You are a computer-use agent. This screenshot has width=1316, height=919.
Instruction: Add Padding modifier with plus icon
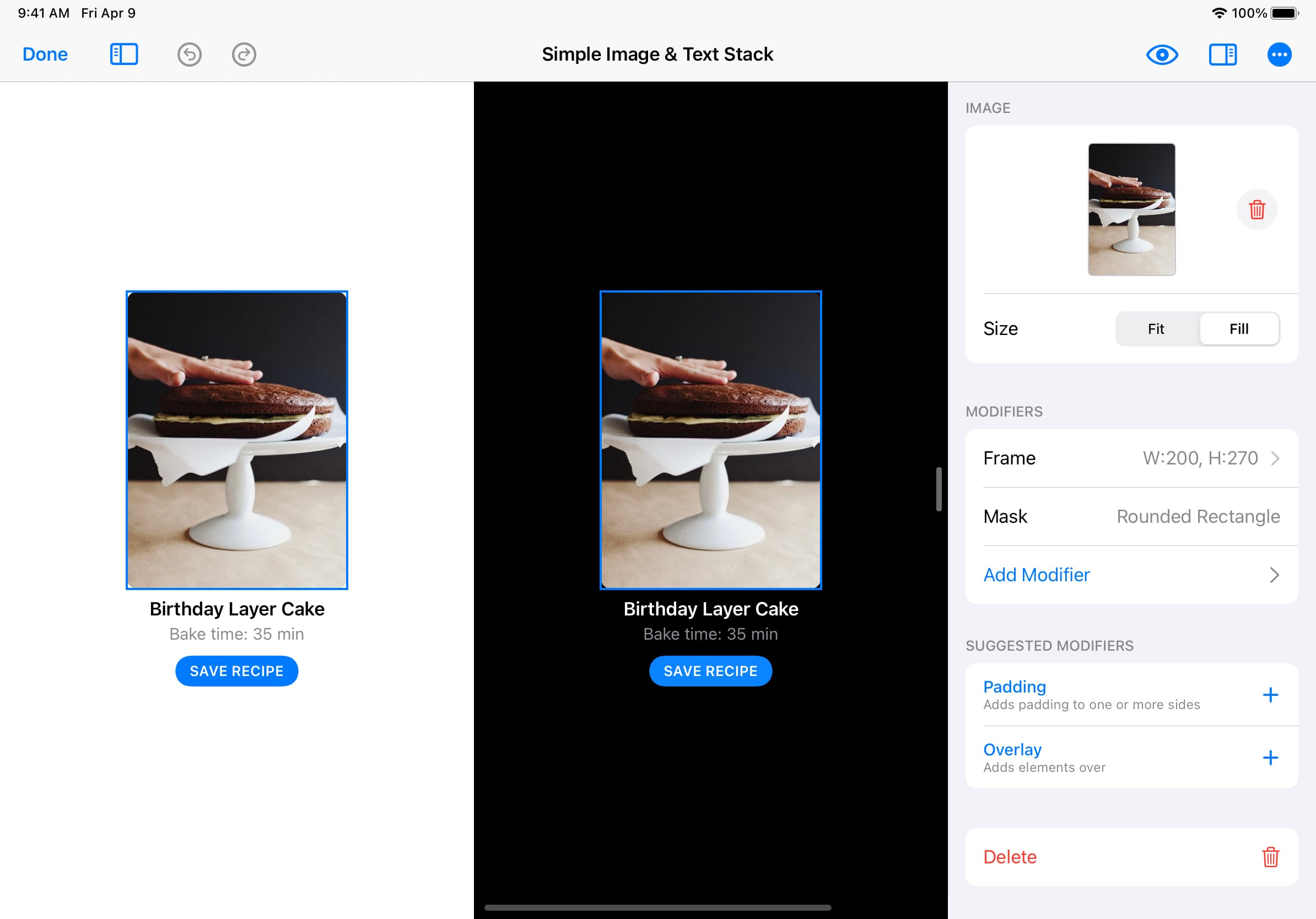tap(1270, 695)
